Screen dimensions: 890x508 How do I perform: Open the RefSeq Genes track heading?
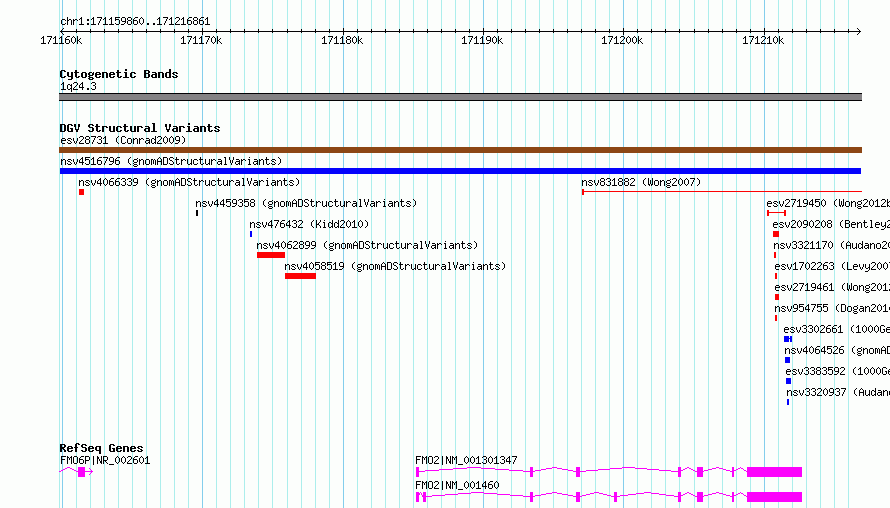[x=102, y=448]
